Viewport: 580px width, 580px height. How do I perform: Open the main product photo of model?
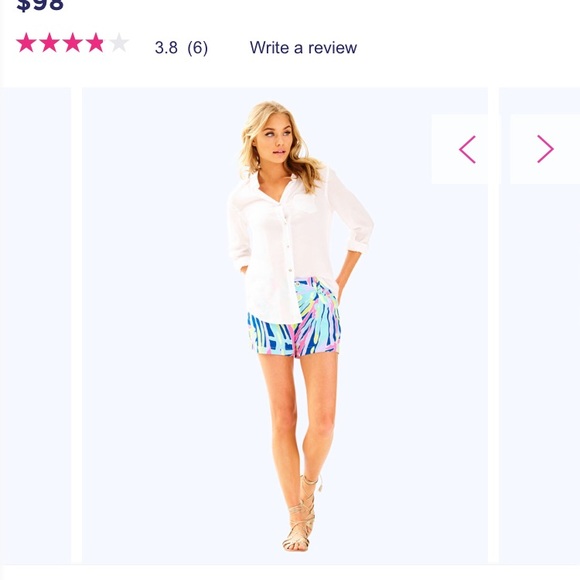click(285, 326)
